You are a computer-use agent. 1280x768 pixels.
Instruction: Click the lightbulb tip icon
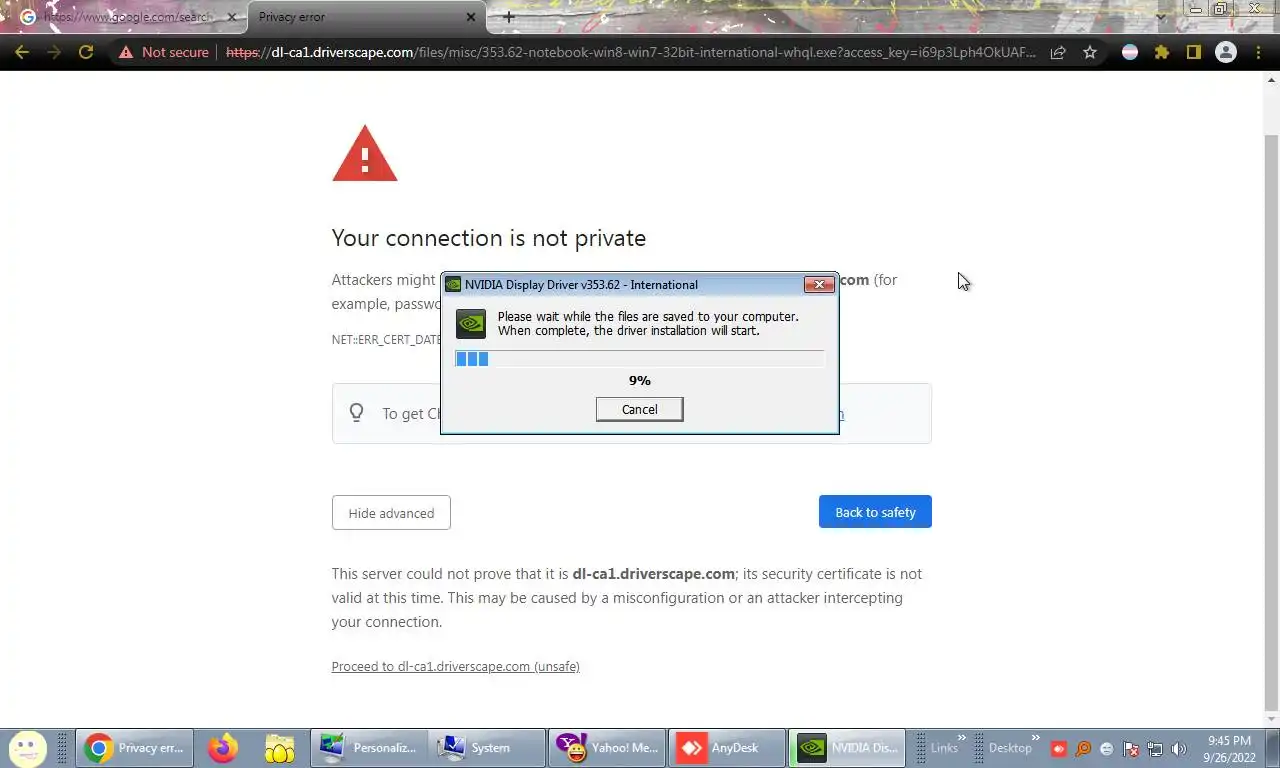tap(356, 413)
